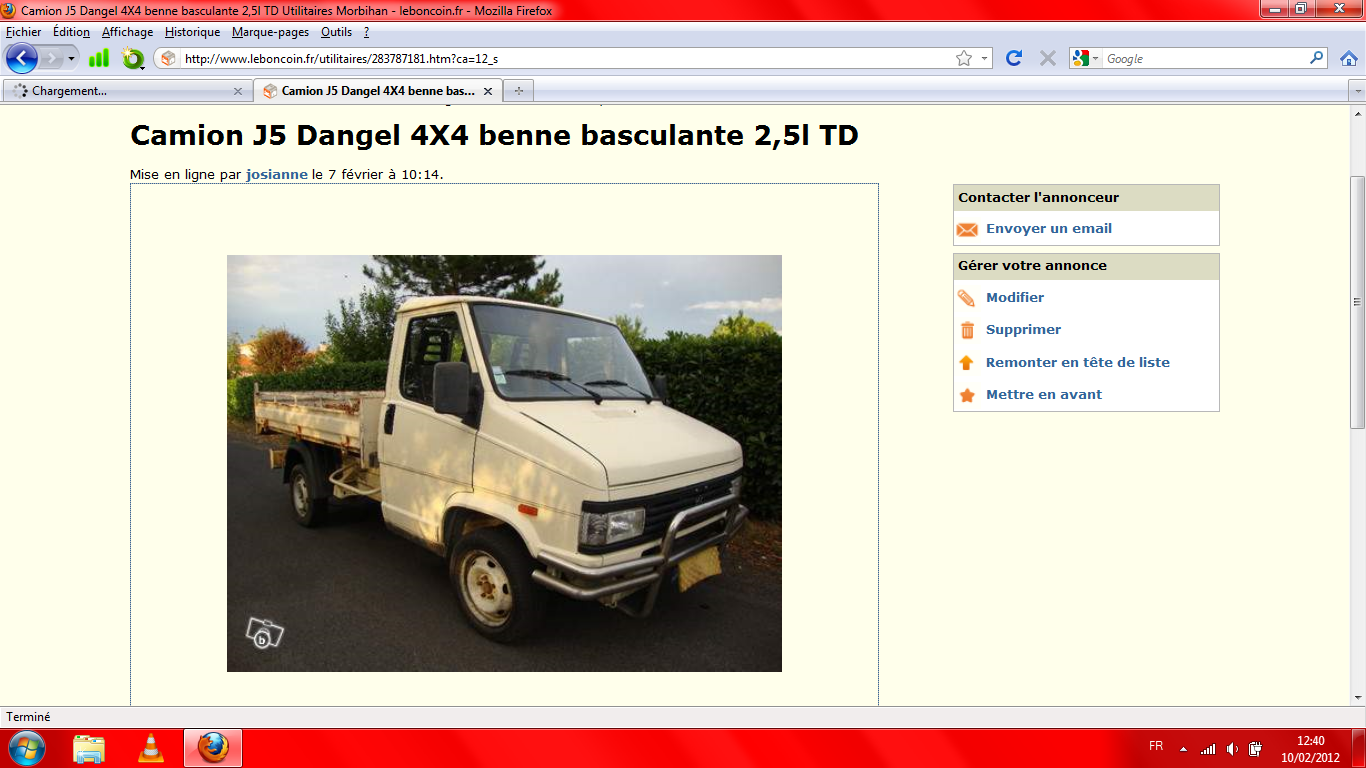Image resolution: width=1366 pixels, height=768 pixels.
Task: Click the camera watermark icon on the truck photo
Action: pos(265,633)
